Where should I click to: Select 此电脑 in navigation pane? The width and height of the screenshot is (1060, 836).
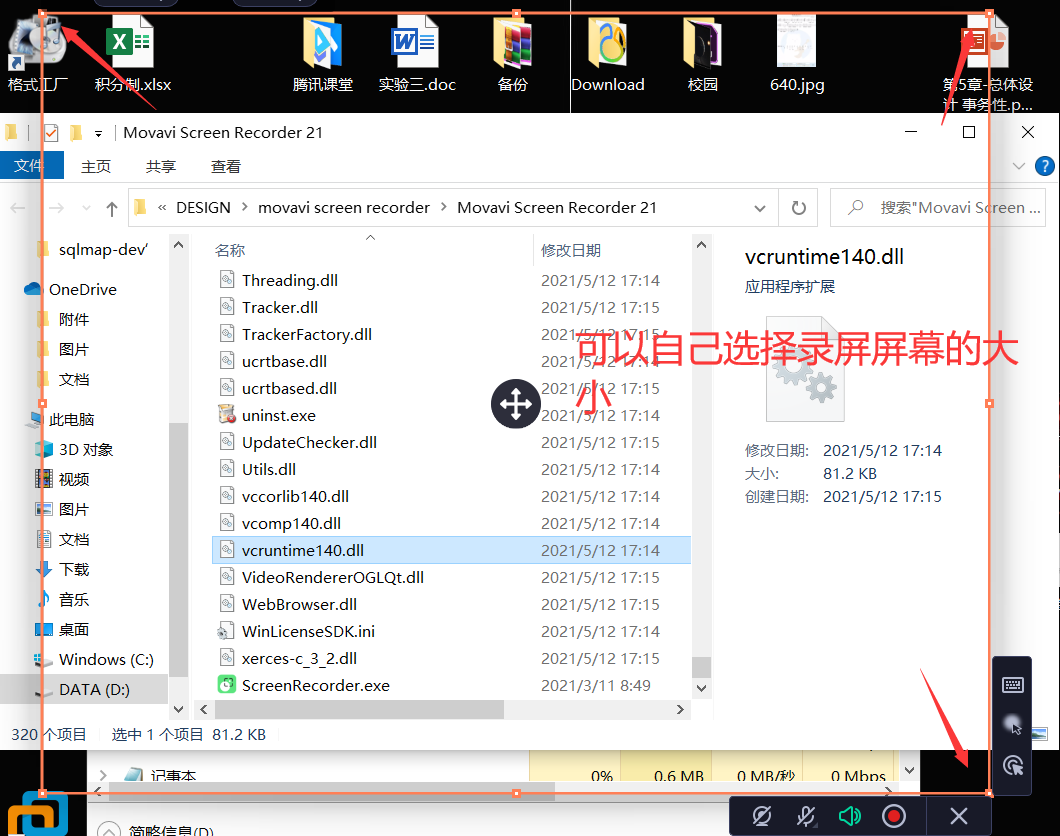[71, 420]
